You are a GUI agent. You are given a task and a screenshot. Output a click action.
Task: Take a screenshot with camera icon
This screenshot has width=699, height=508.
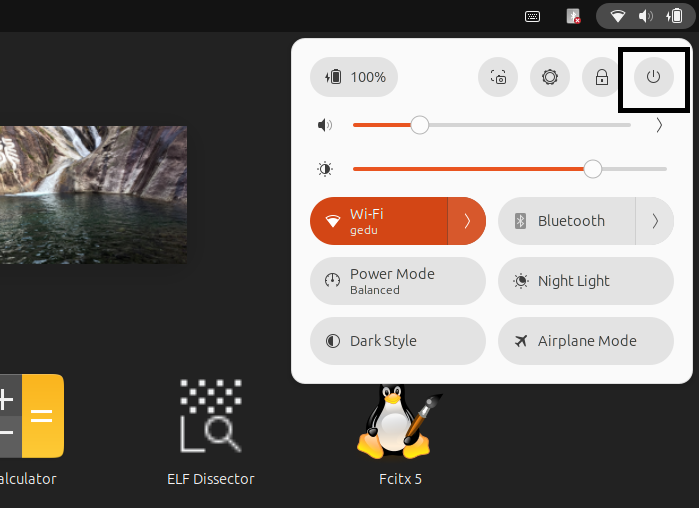click(x=498, y=77)
